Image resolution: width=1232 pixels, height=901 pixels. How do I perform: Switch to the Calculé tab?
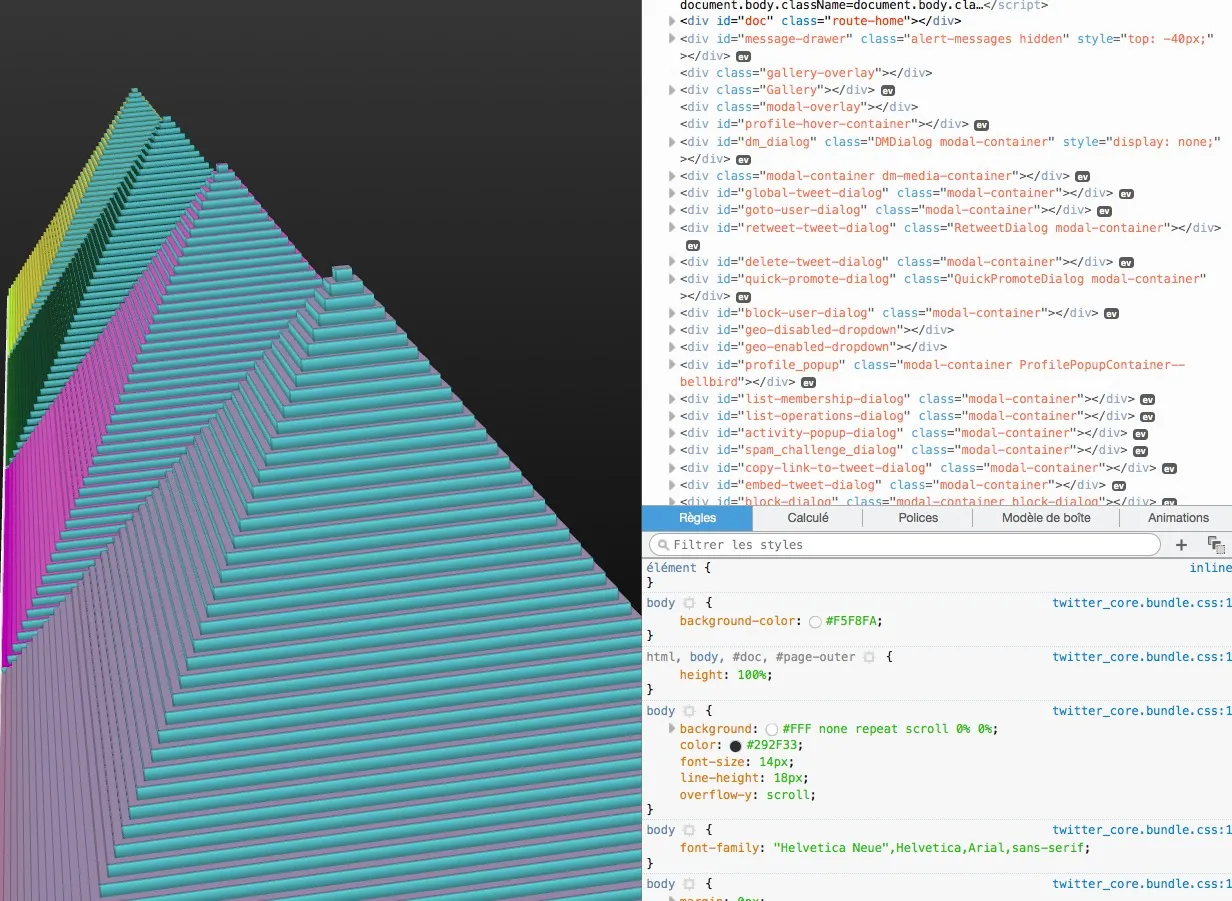click(x=807, y=518)
